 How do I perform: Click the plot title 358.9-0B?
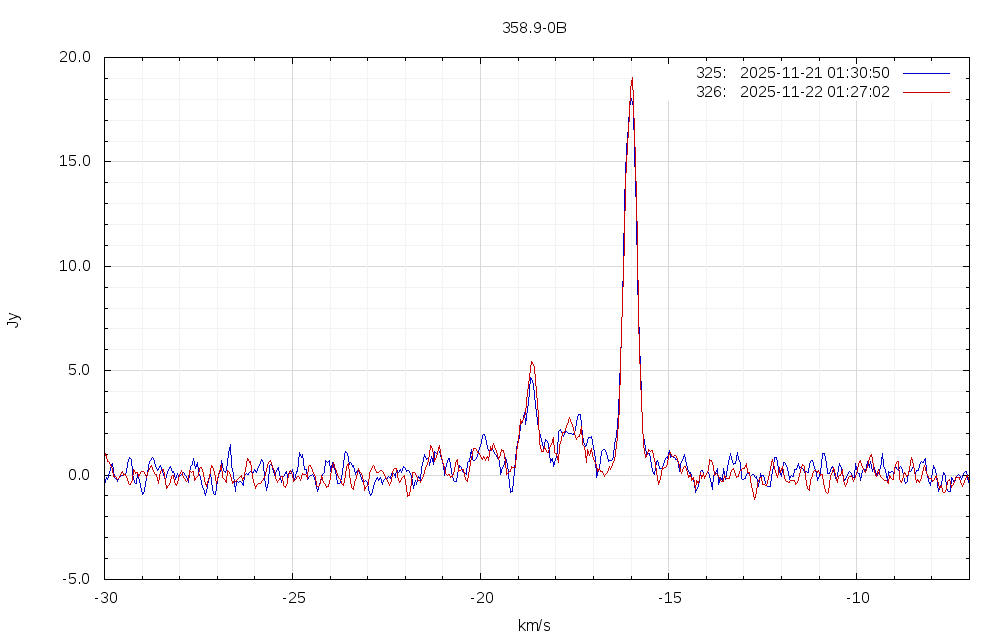tap(534, 28)
